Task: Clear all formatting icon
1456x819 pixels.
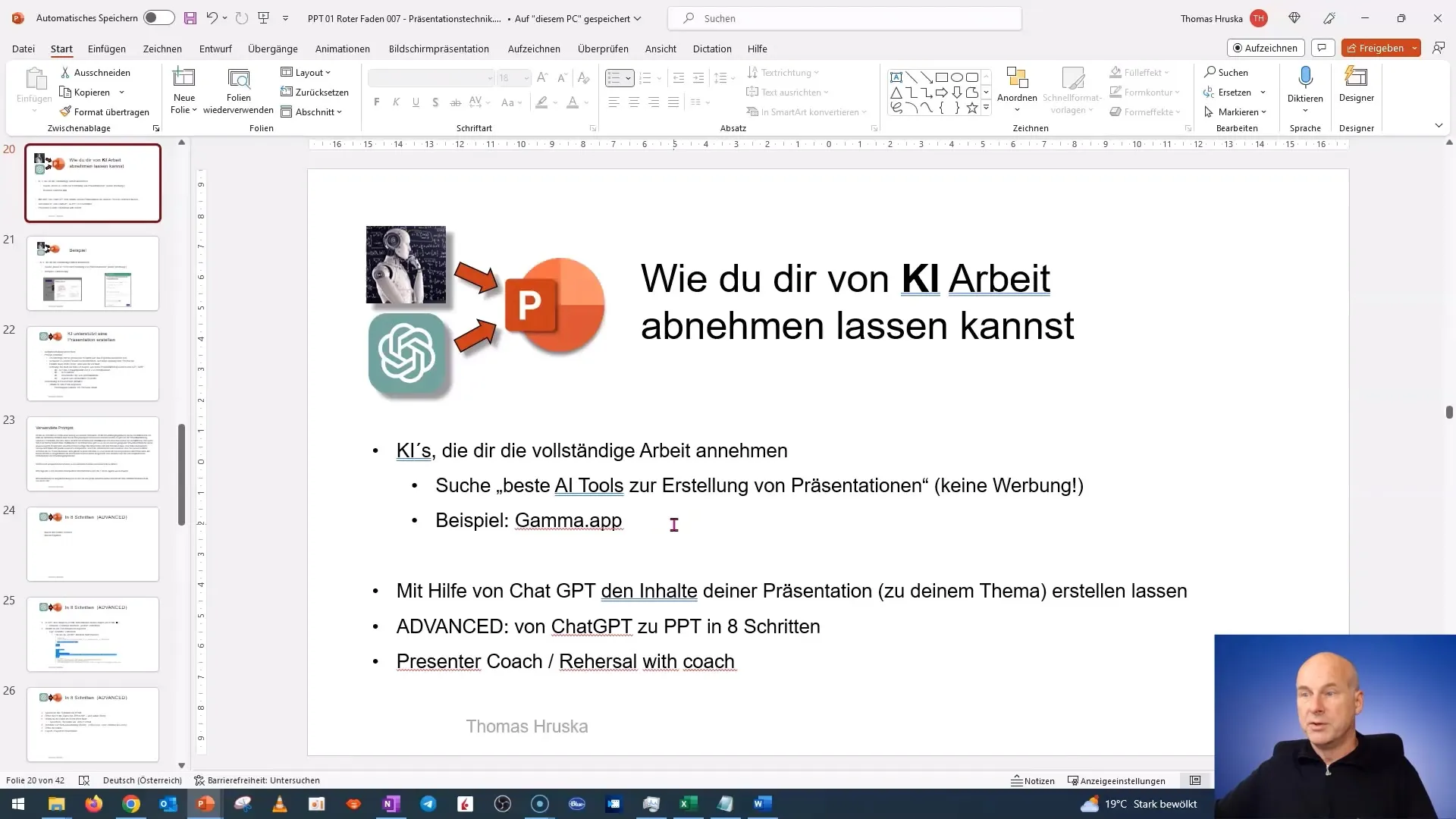Action: [583, 78]
